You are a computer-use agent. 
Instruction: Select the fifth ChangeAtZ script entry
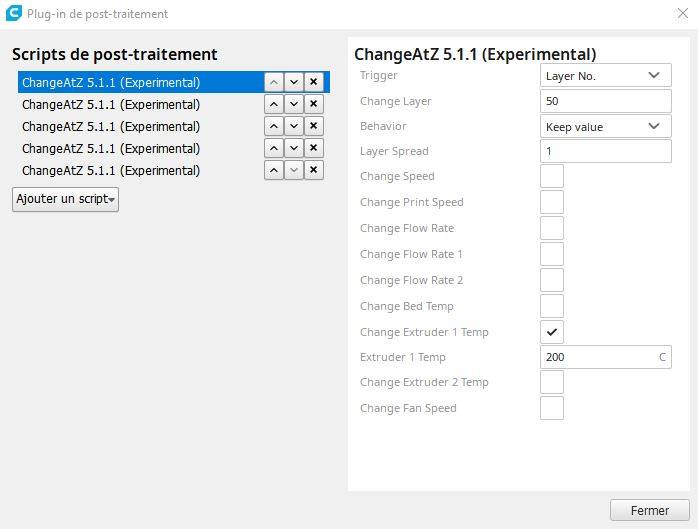click(111, 170)
